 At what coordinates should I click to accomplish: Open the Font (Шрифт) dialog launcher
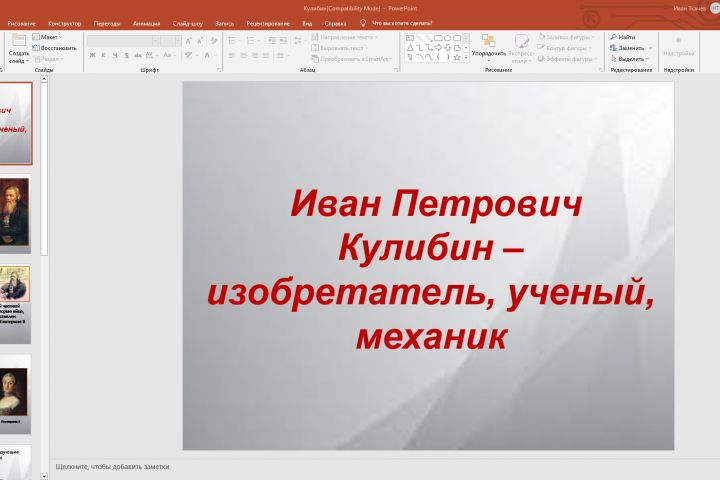pyautogui.click(x=219, y=70)
